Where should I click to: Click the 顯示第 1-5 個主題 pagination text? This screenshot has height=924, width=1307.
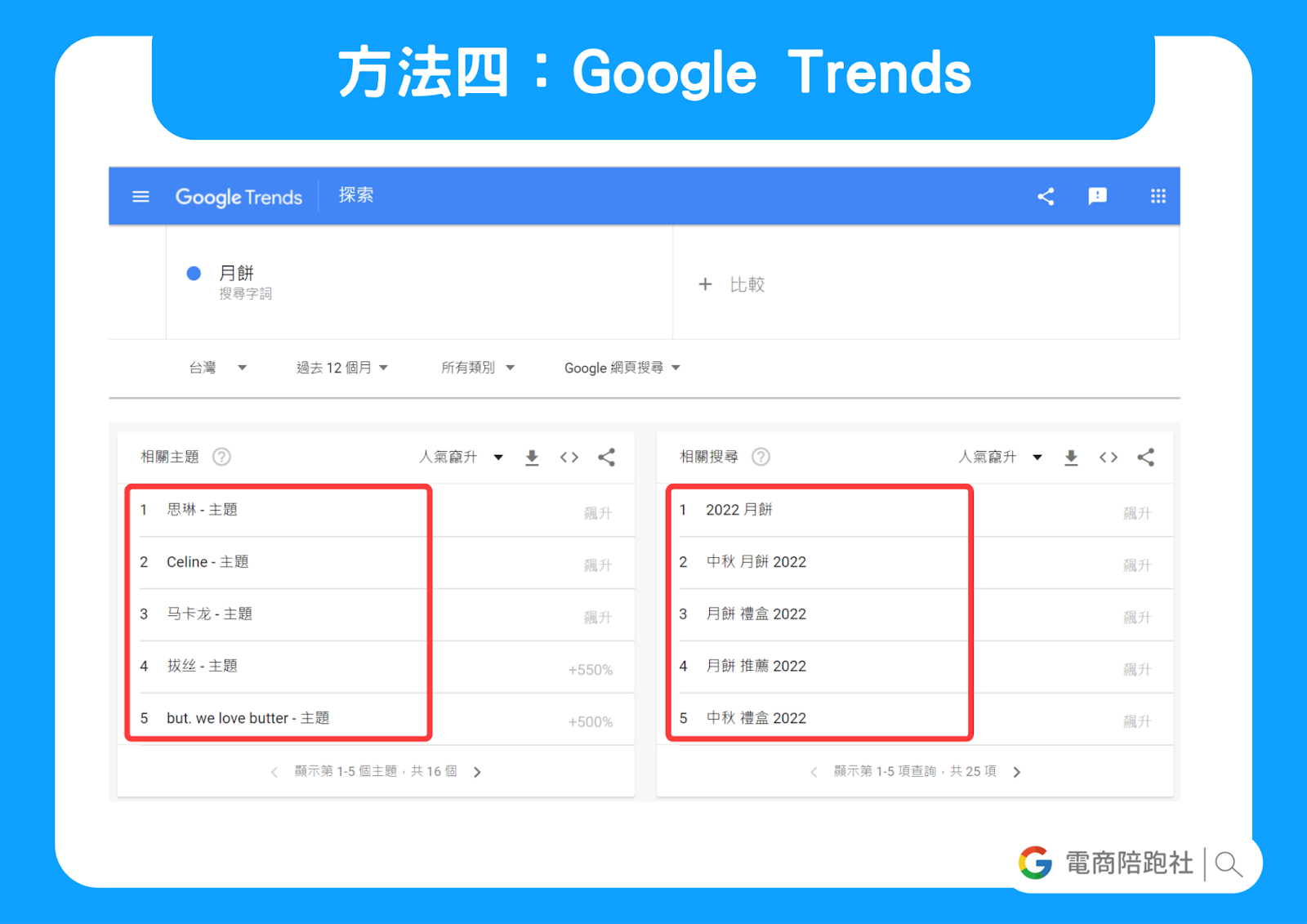coord(375,771)
